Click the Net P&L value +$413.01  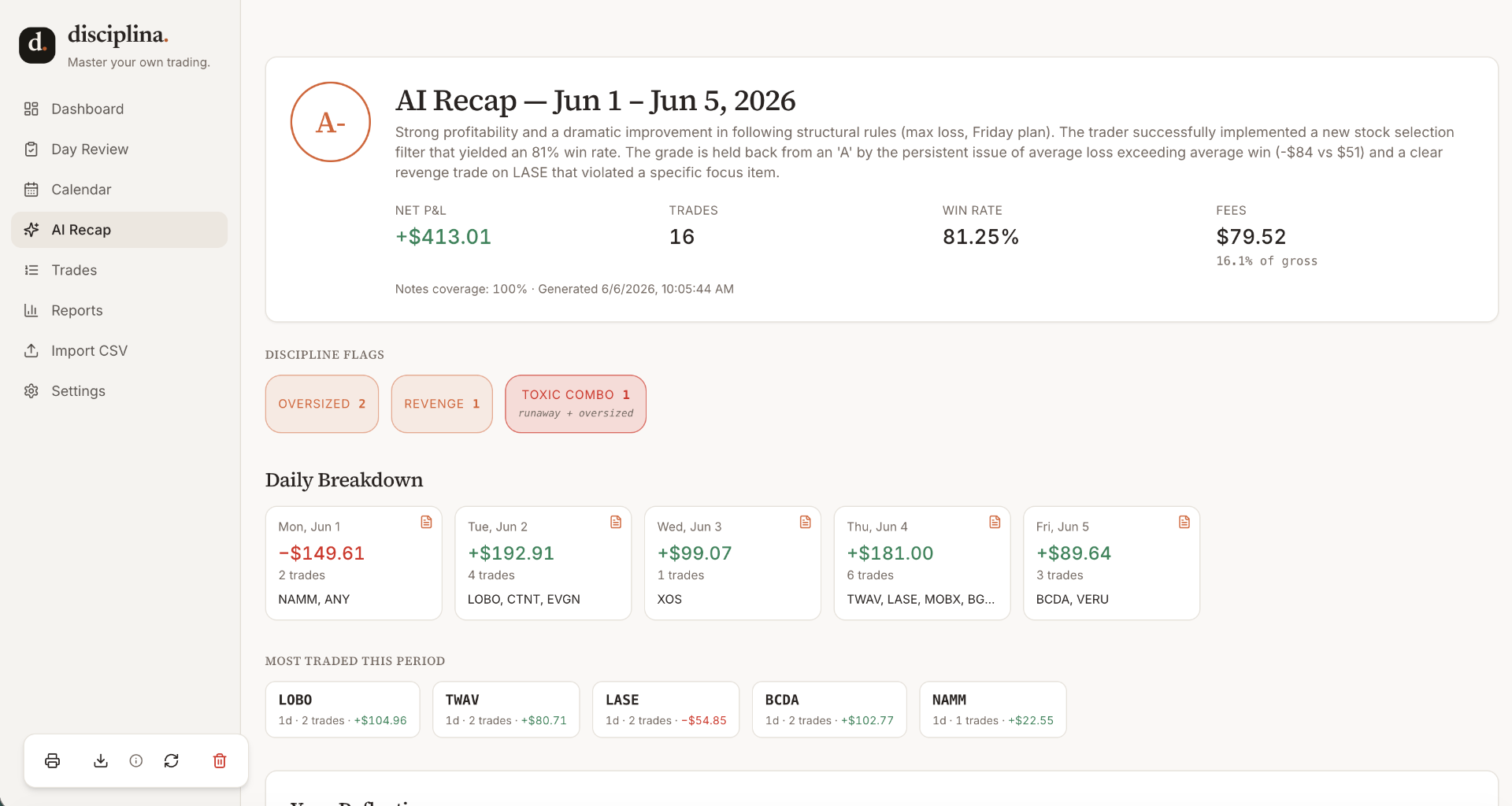[443, 237]
